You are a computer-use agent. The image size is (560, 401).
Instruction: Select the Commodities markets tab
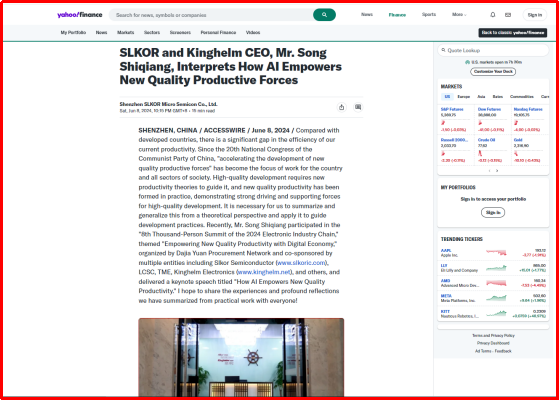click(521, 96)
